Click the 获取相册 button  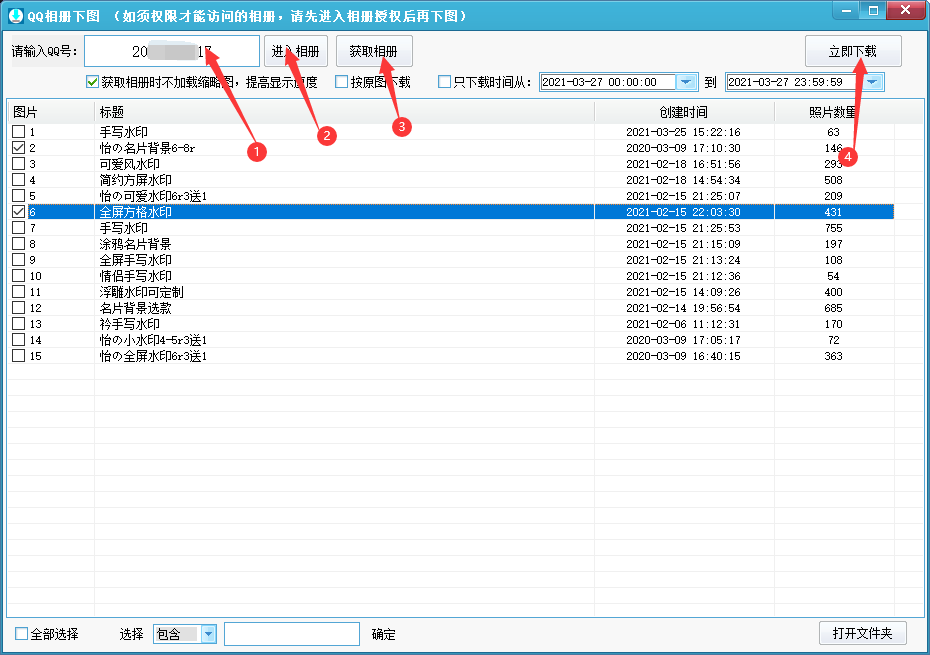(374, 52)
